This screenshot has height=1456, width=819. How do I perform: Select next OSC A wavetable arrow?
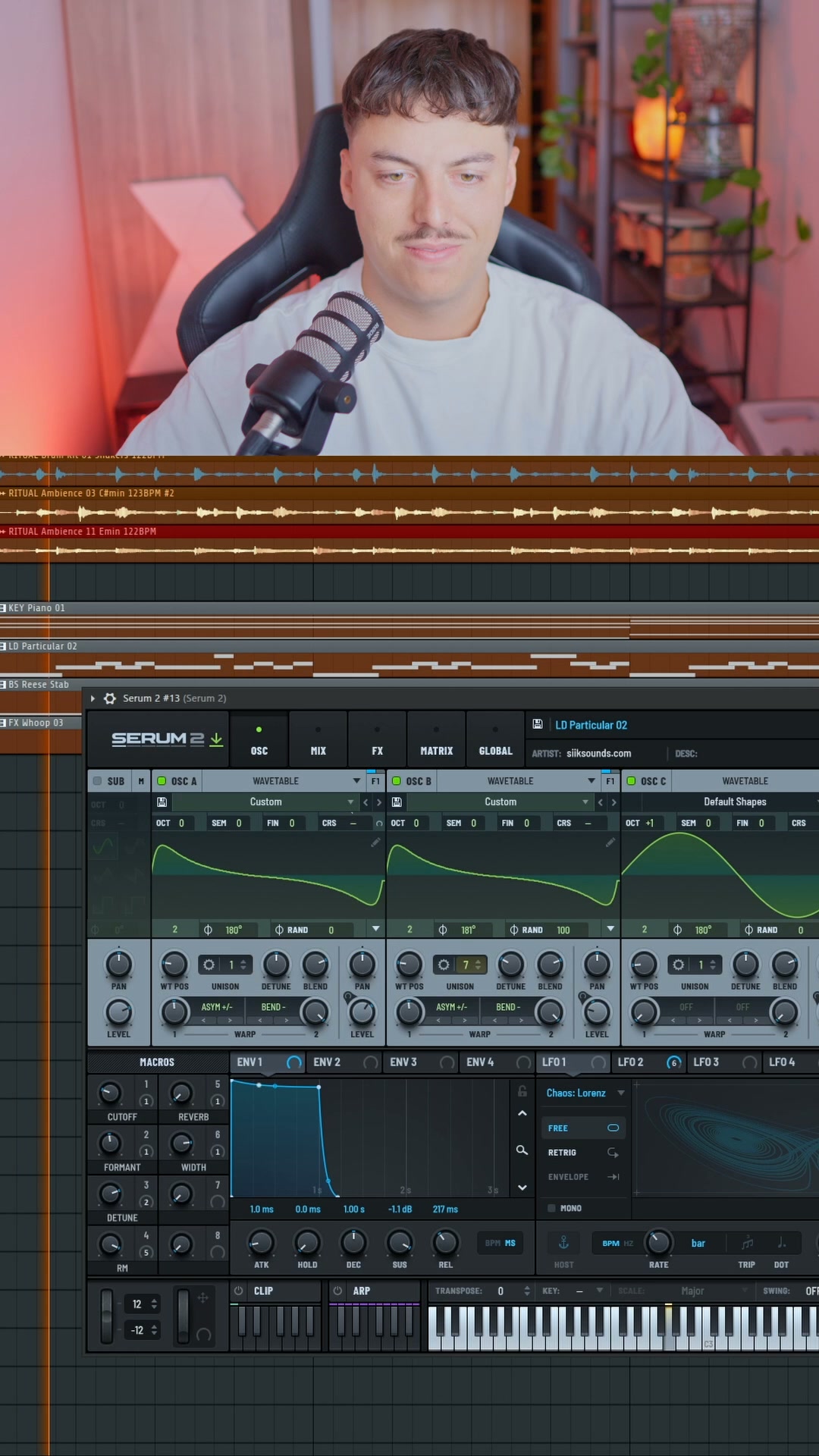pyautogui.click(x=378, y=802)
